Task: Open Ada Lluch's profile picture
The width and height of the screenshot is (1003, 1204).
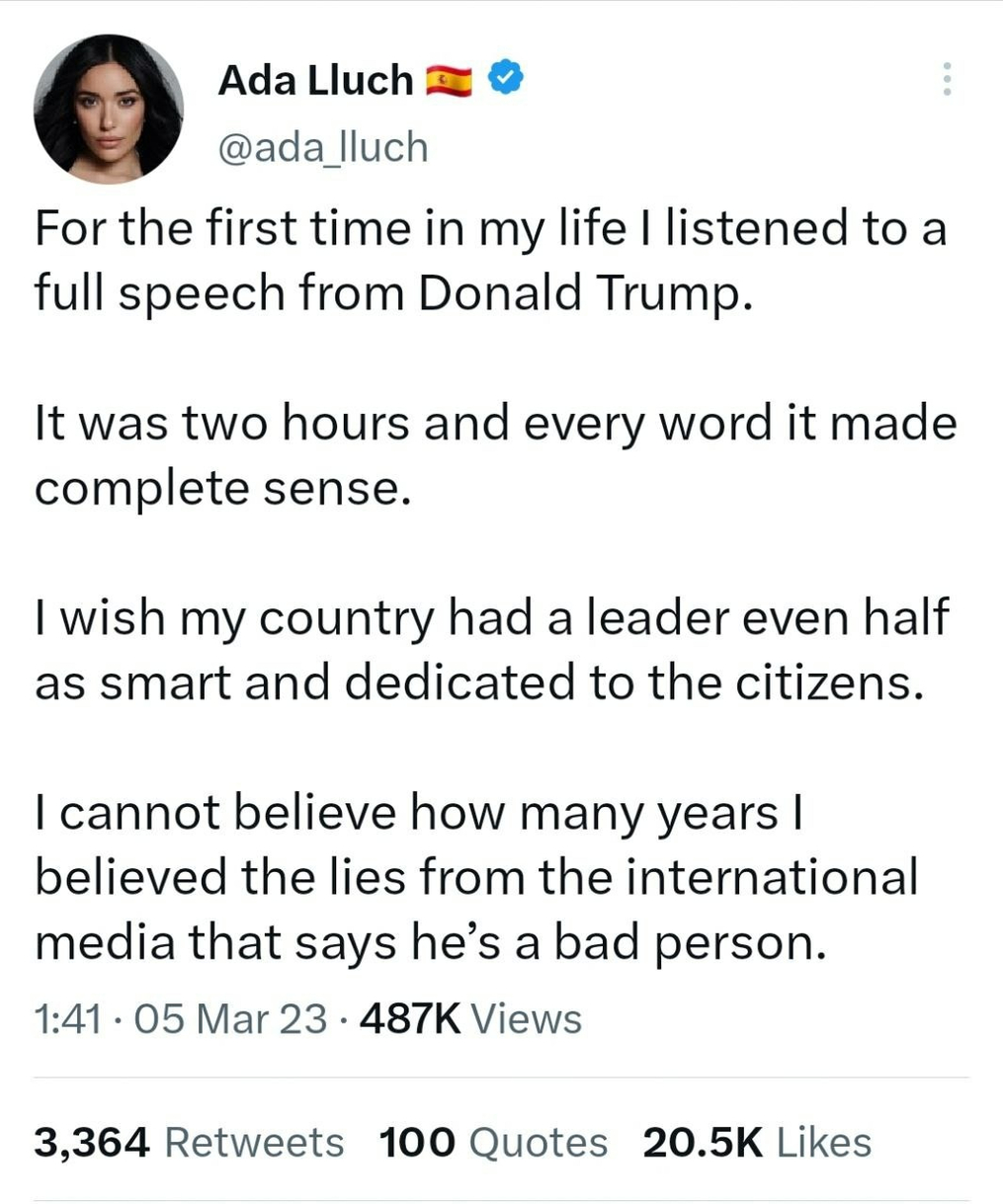Action: tap(108, 109)
